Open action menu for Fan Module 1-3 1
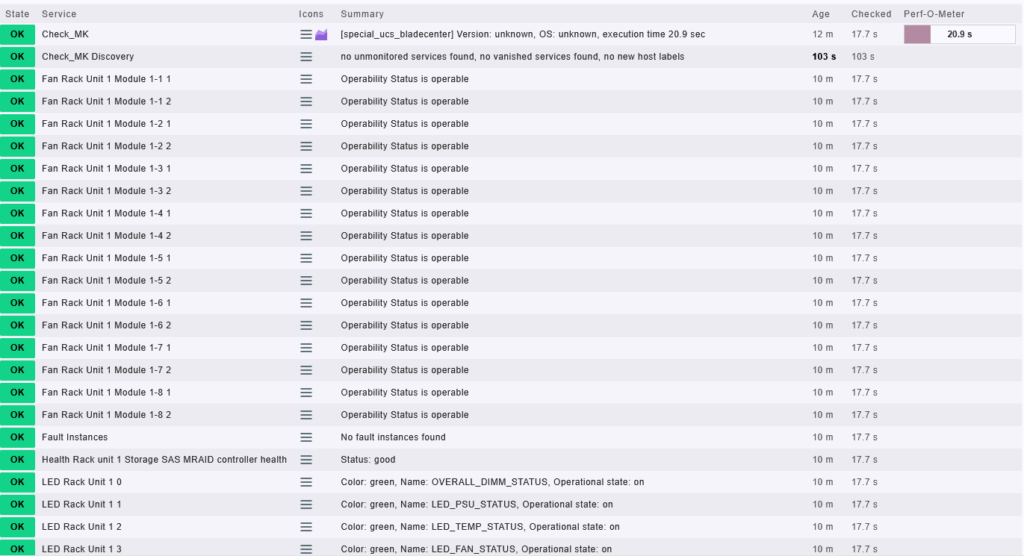The height and width of the screenshot is (556, 1024). pos(306,169)
